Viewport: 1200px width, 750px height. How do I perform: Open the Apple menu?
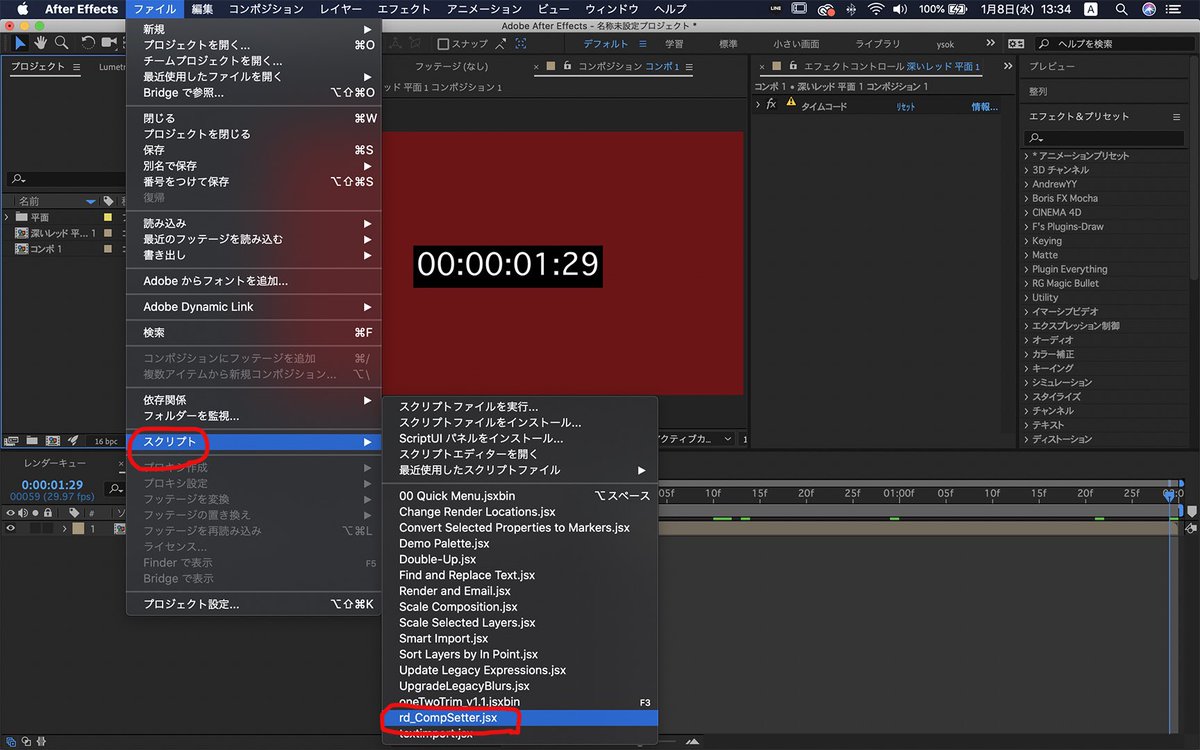point(21,9)
